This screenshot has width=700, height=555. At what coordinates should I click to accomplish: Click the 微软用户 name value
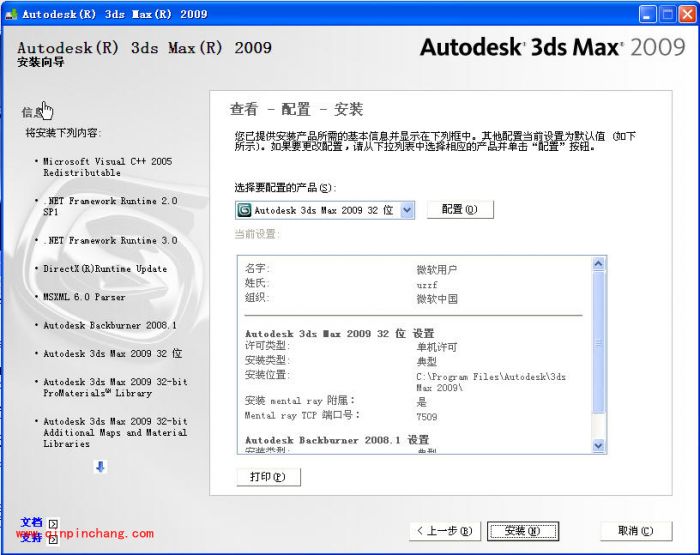pyautogui.click(x=437, y=270)
